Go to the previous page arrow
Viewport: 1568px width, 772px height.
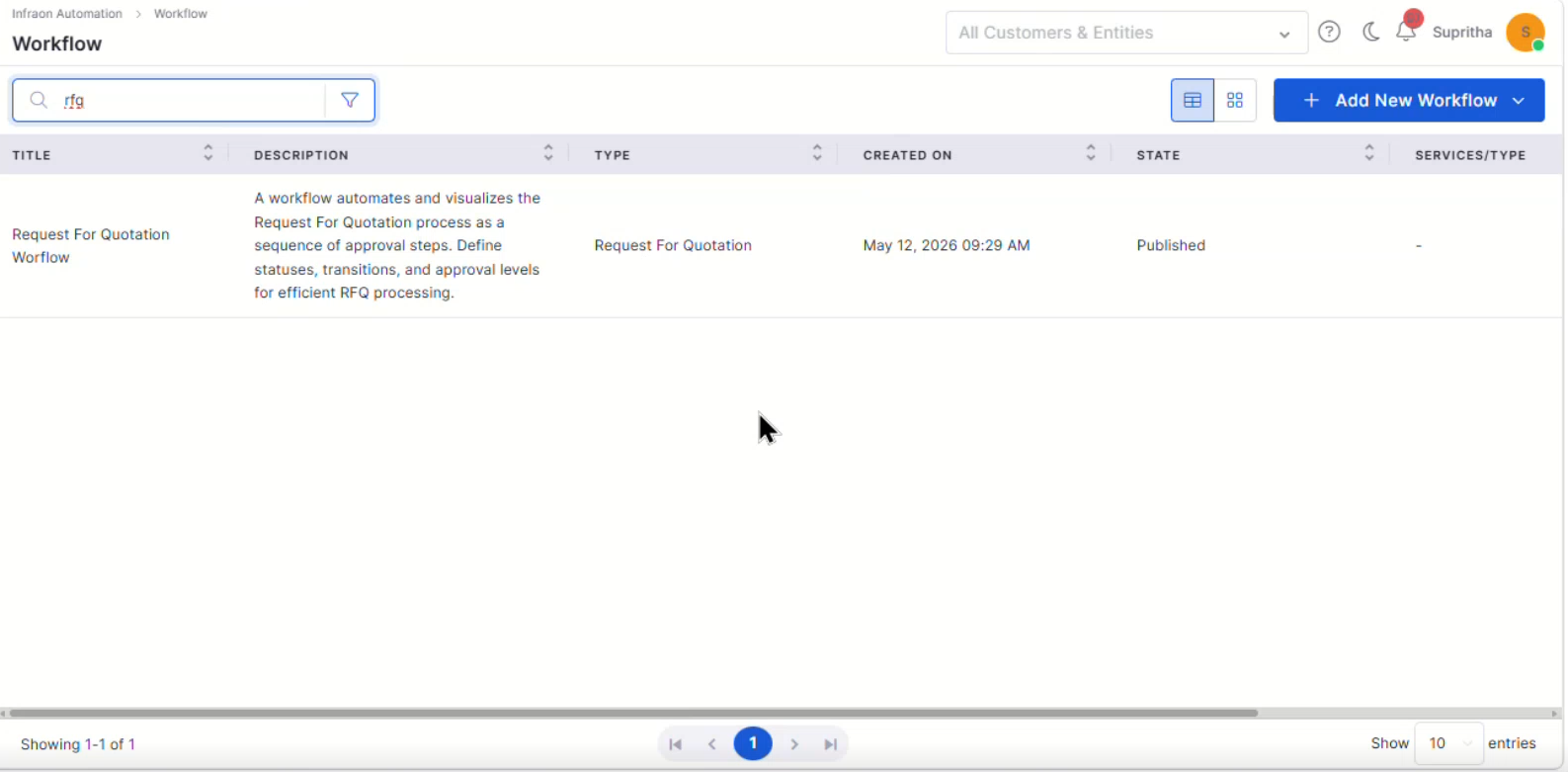point(712,744)
